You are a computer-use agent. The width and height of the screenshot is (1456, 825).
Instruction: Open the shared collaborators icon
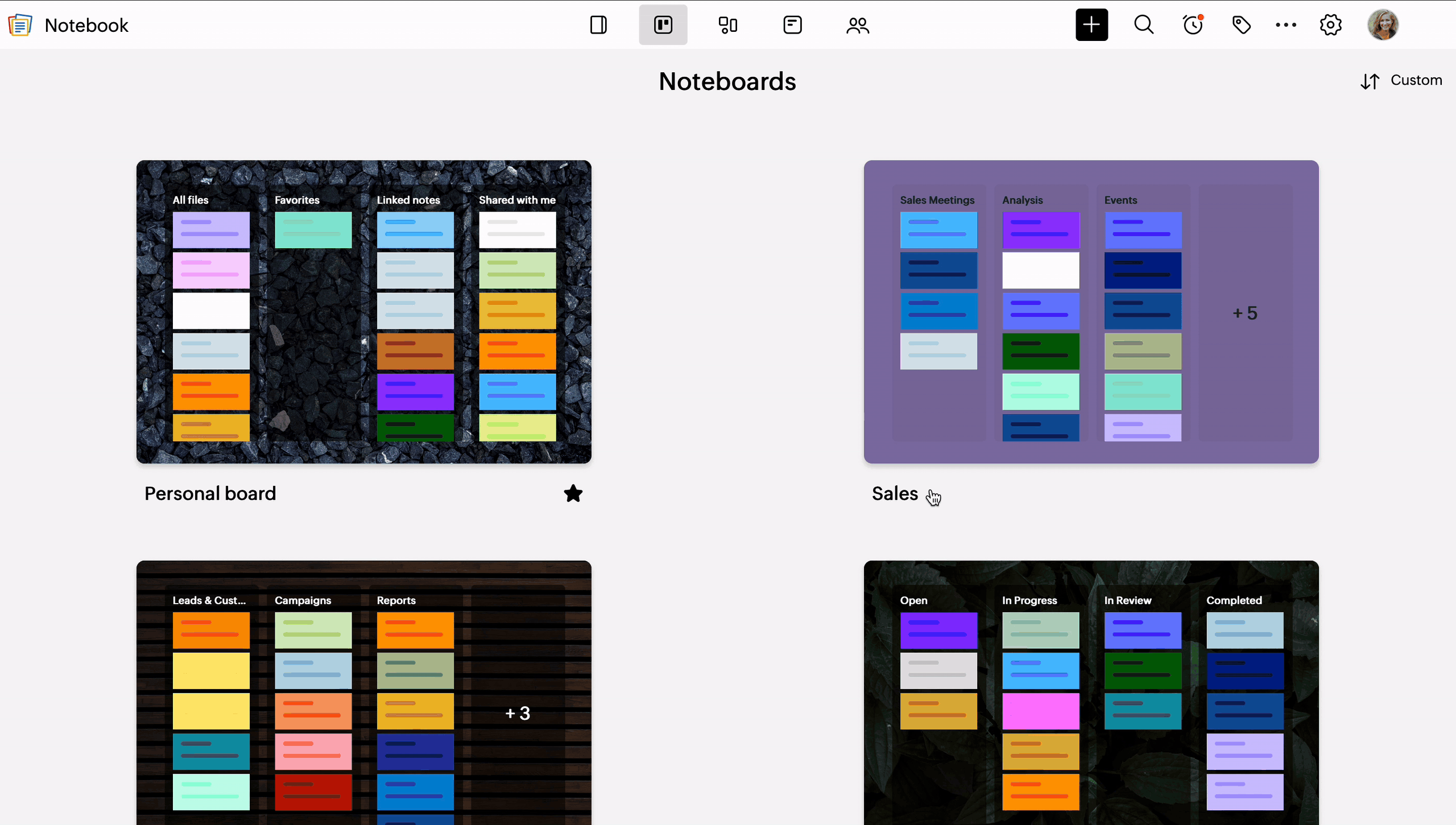click(x=857, y=25)
